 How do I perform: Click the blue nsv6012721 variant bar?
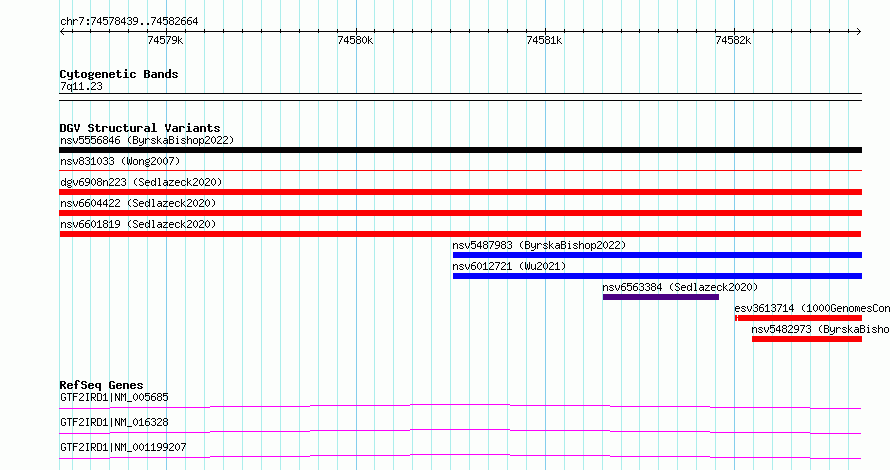coord(657,276)
